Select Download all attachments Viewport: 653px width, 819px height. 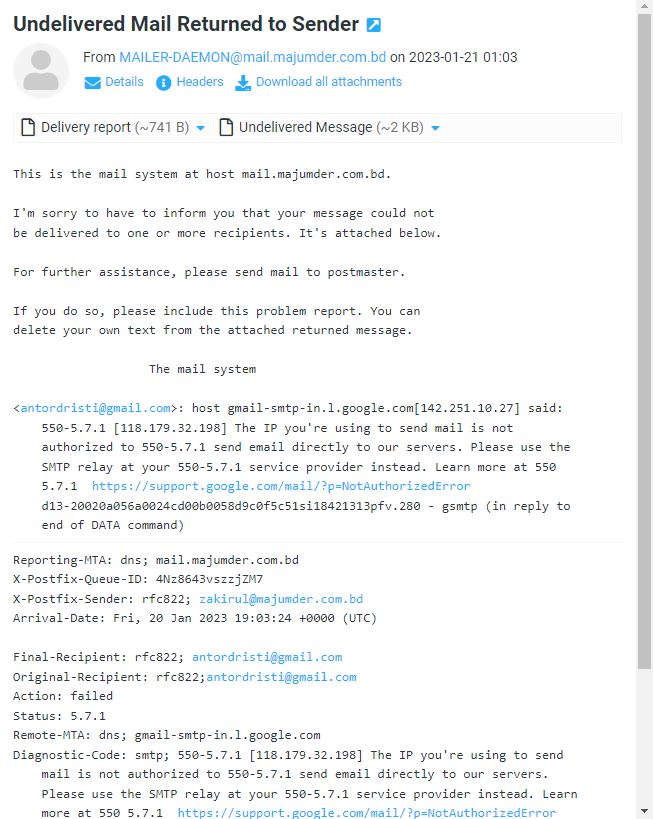click(x=329, y=82)
